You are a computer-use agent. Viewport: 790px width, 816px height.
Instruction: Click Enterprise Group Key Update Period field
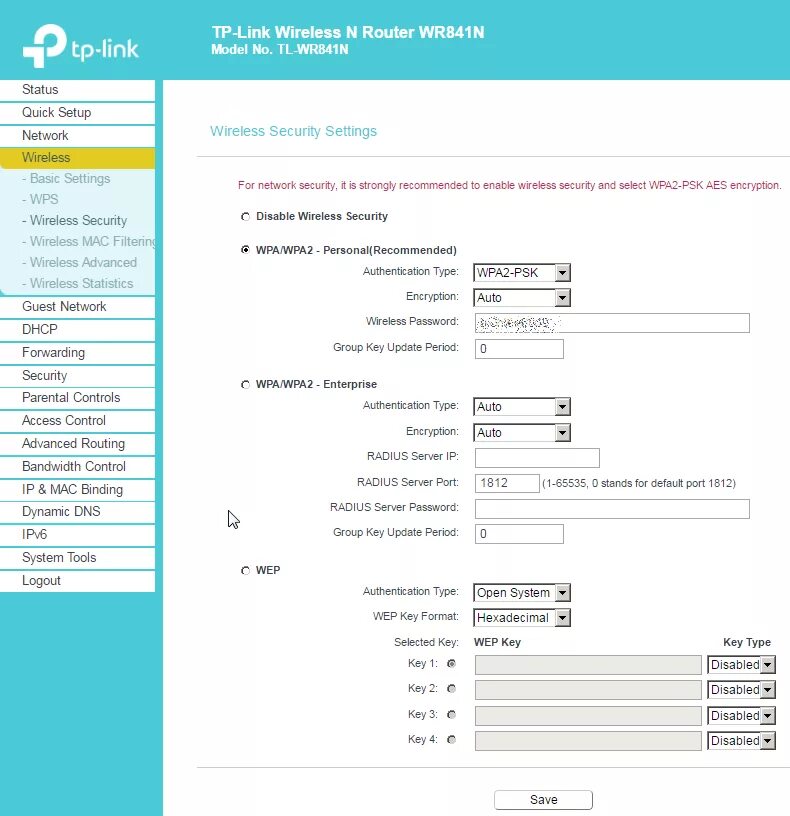click(x=519, y=534)
